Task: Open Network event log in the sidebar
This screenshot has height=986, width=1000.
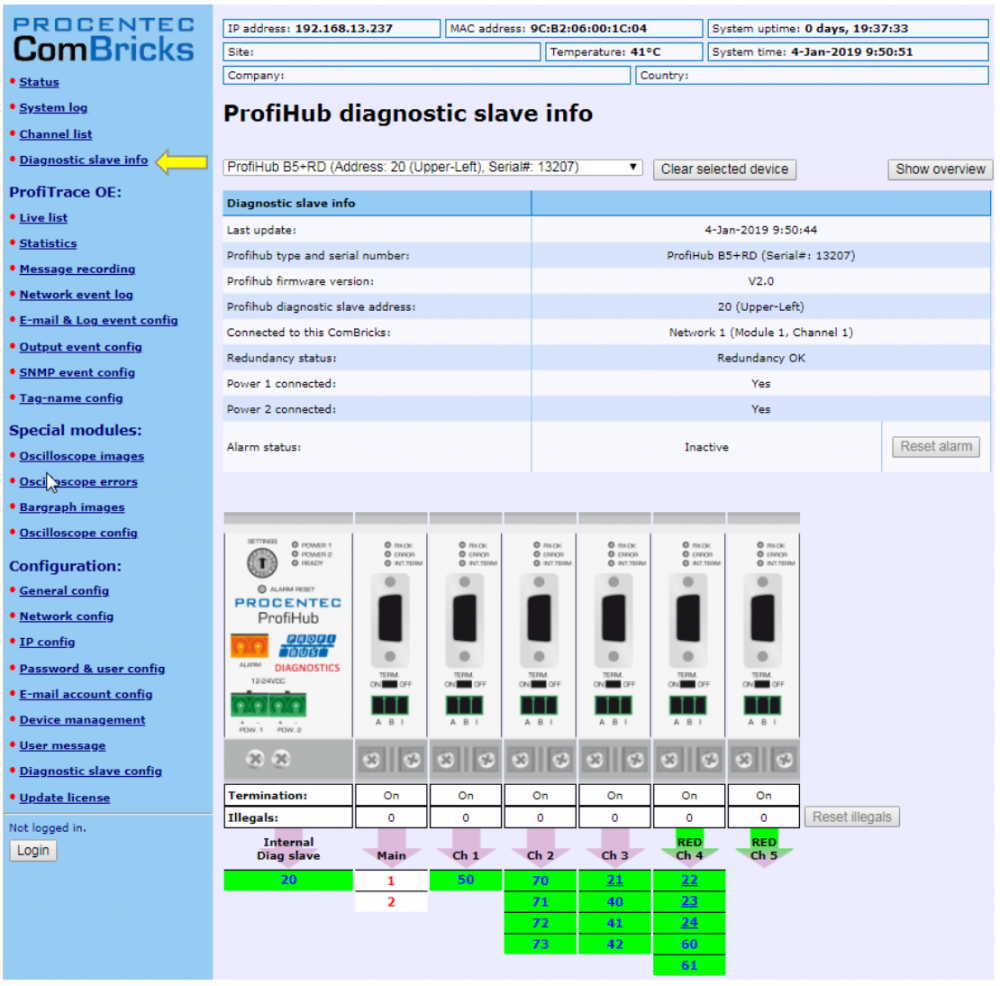Action: 76,294
